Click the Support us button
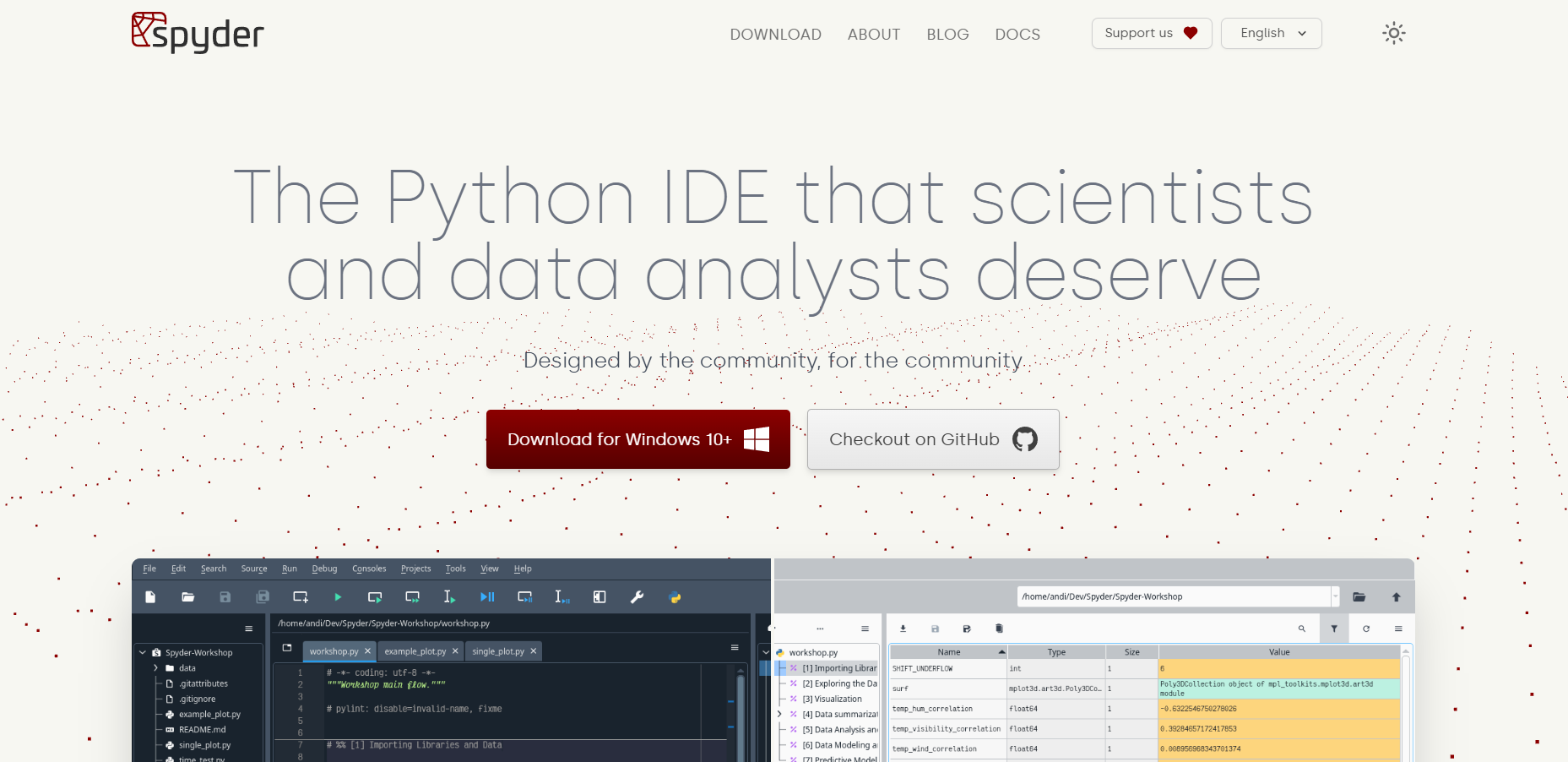This screenshot has height=762, width=1568. 1151,34
